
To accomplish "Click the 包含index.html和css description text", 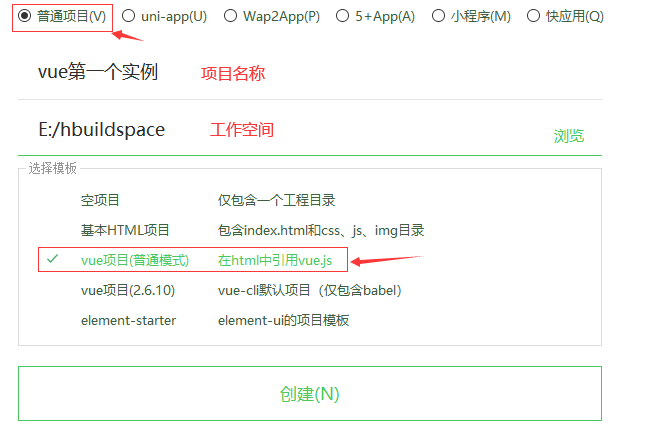I will [x=279, y=230].
